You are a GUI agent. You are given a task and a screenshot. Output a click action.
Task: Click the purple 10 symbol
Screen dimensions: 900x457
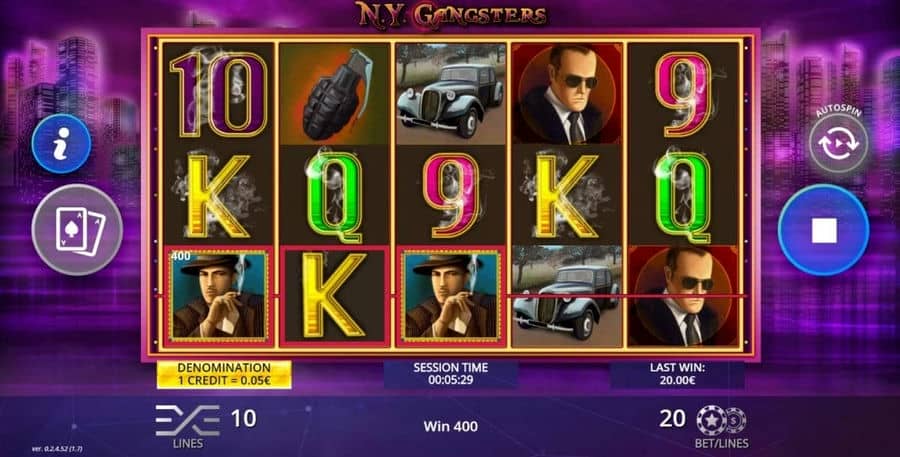[219, 94]
